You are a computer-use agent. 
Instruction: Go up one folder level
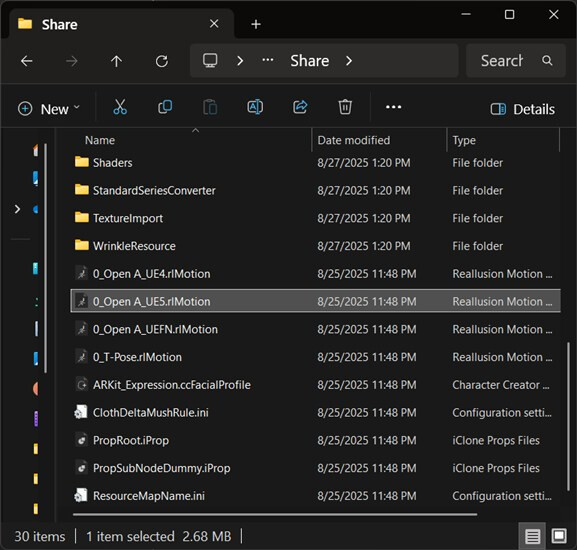click(116, 61)
